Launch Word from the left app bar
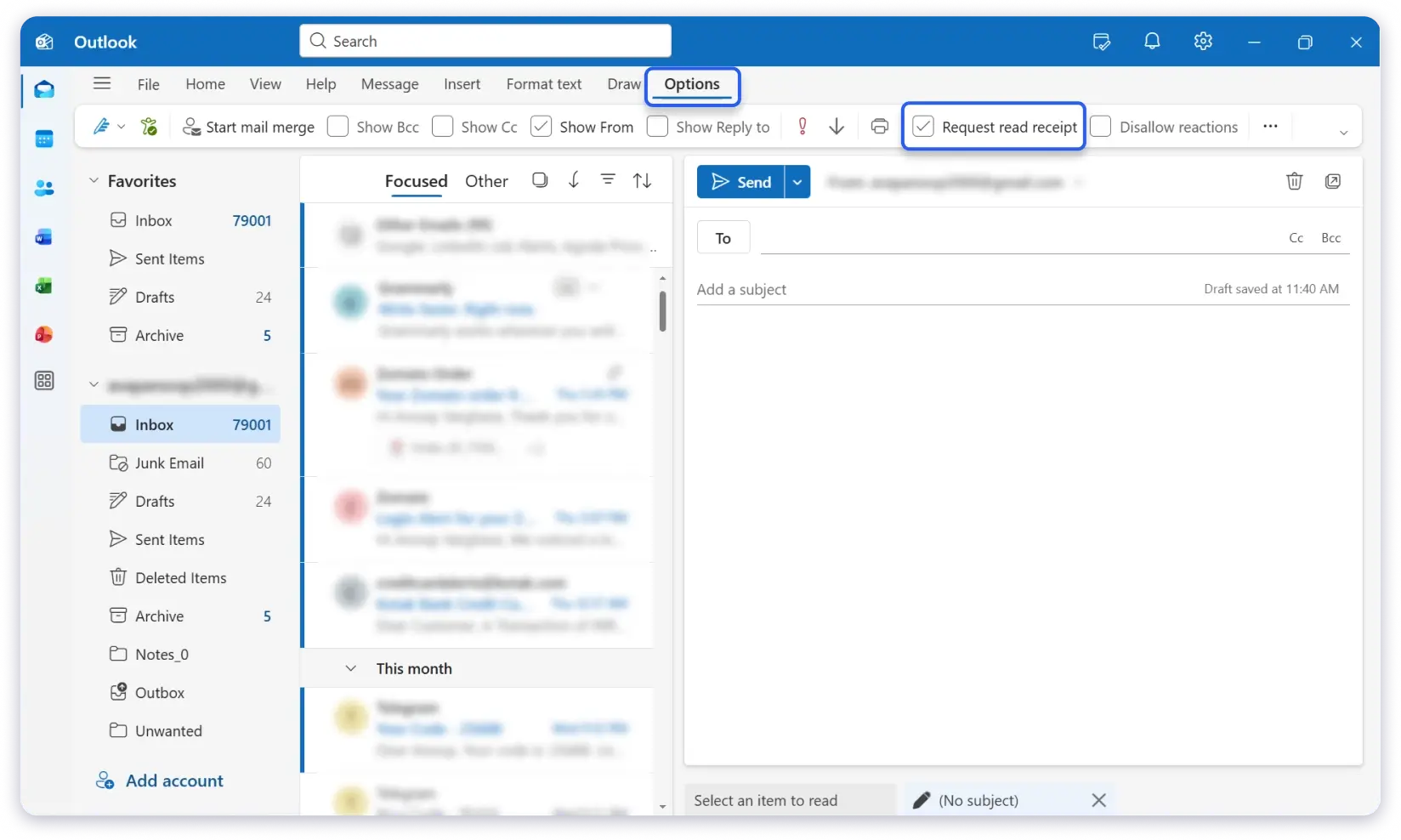Screen dimensions: 1401x840 (44, 237)
